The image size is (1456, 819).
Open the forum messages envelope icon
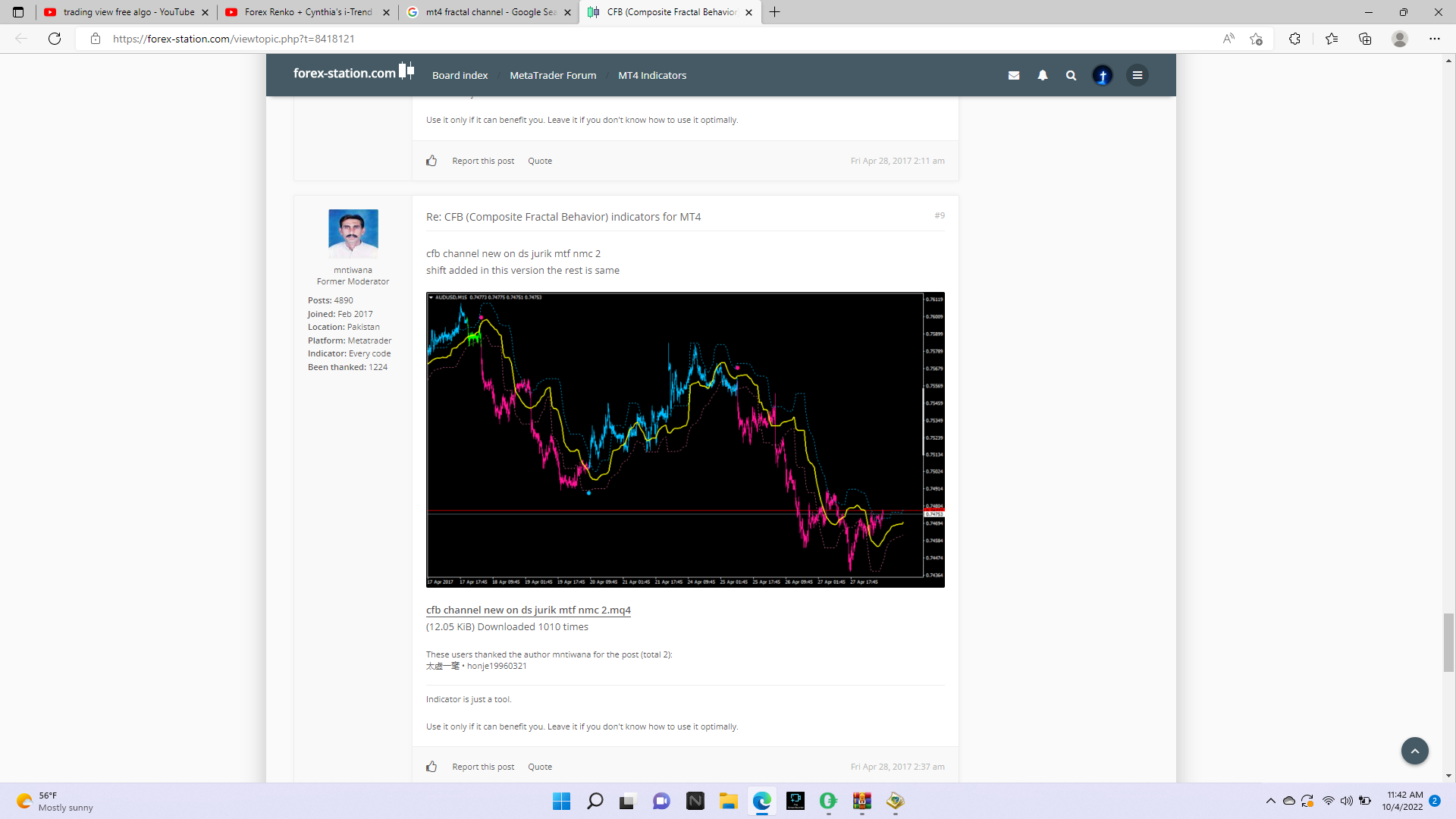pyautogui.click(x=1013, y=75)
